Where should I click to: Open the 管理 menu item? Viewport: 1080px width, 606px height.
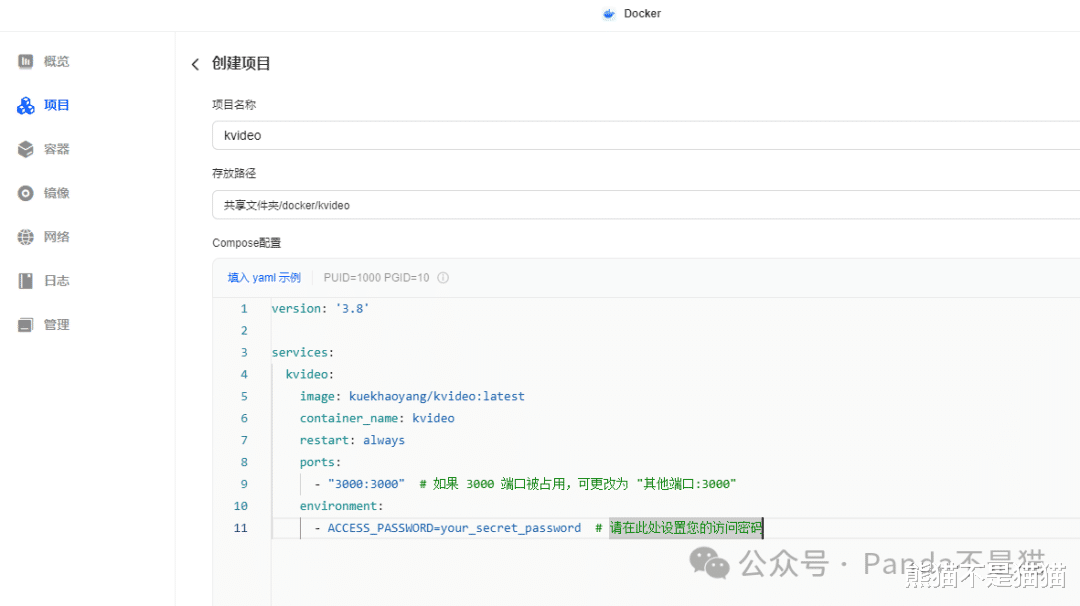coord(56,325)
